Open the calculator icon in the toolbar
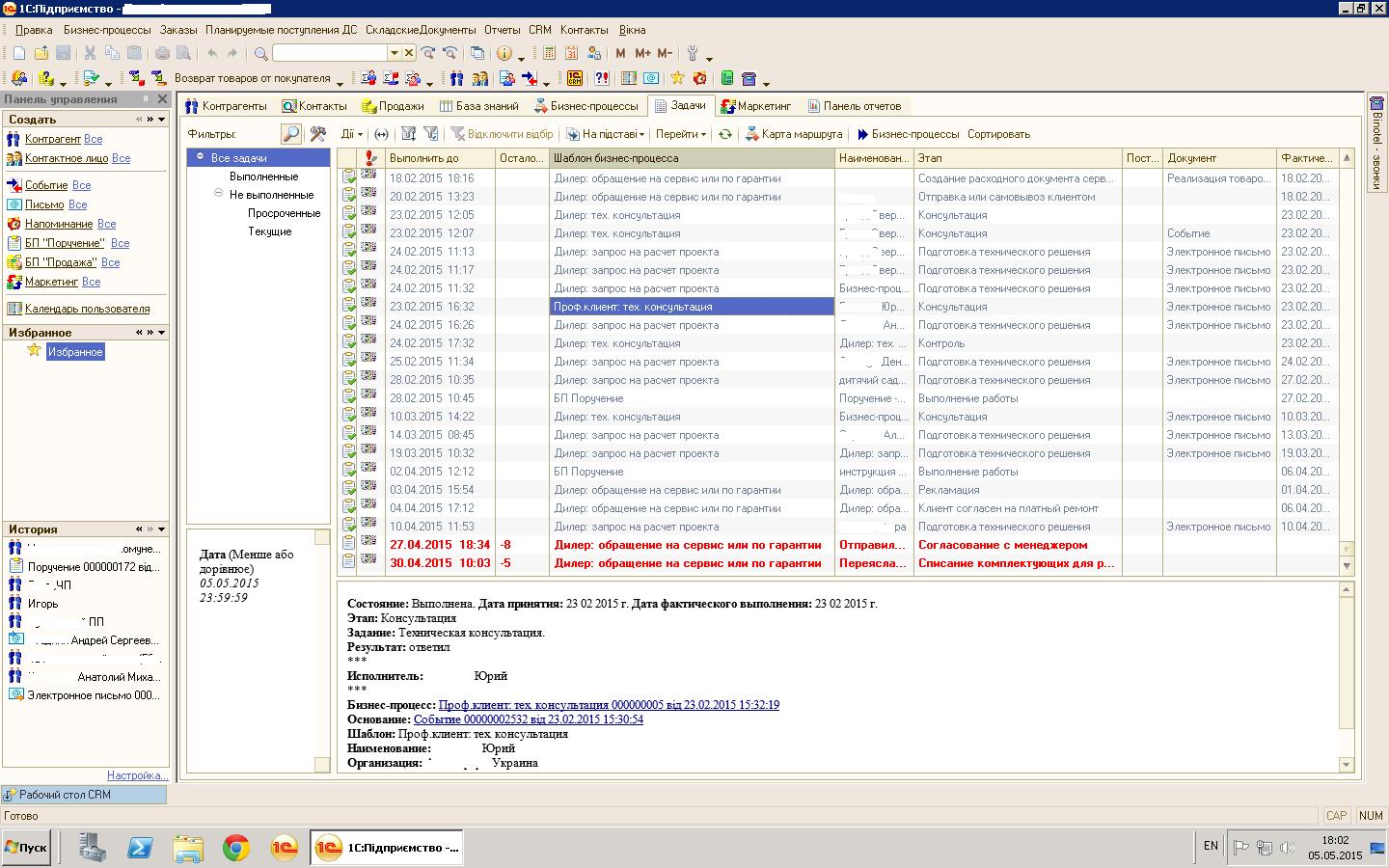The height and width of the screenshot is (868, 1389). point(549,54)
